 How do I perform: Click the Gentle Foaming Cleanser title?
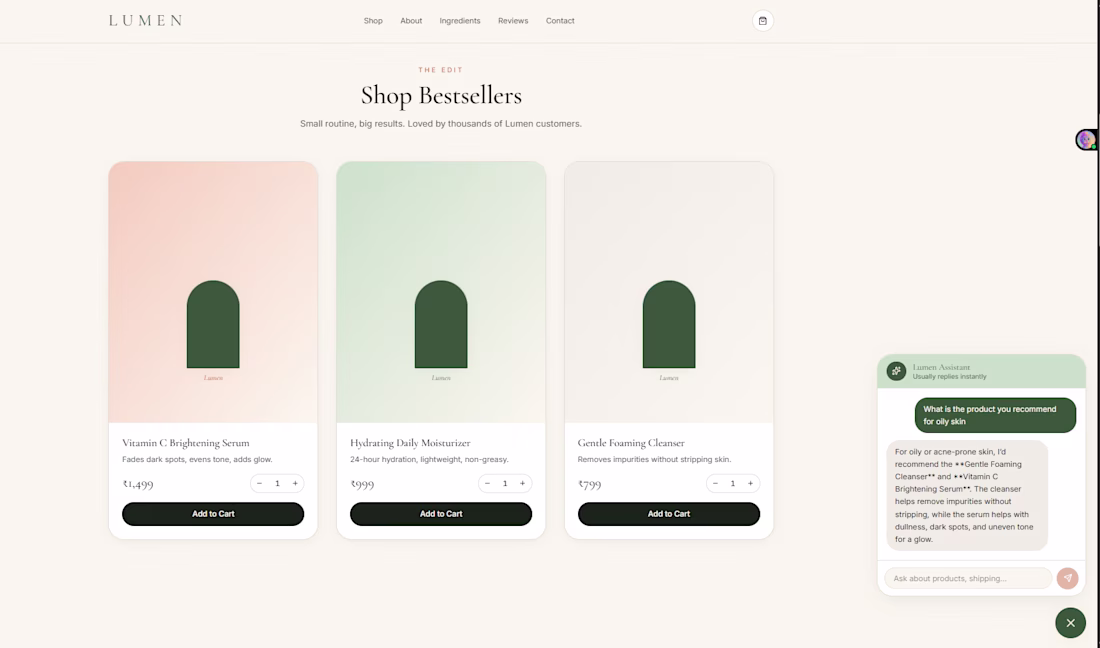pyautogui.click(x=631, y=443)
